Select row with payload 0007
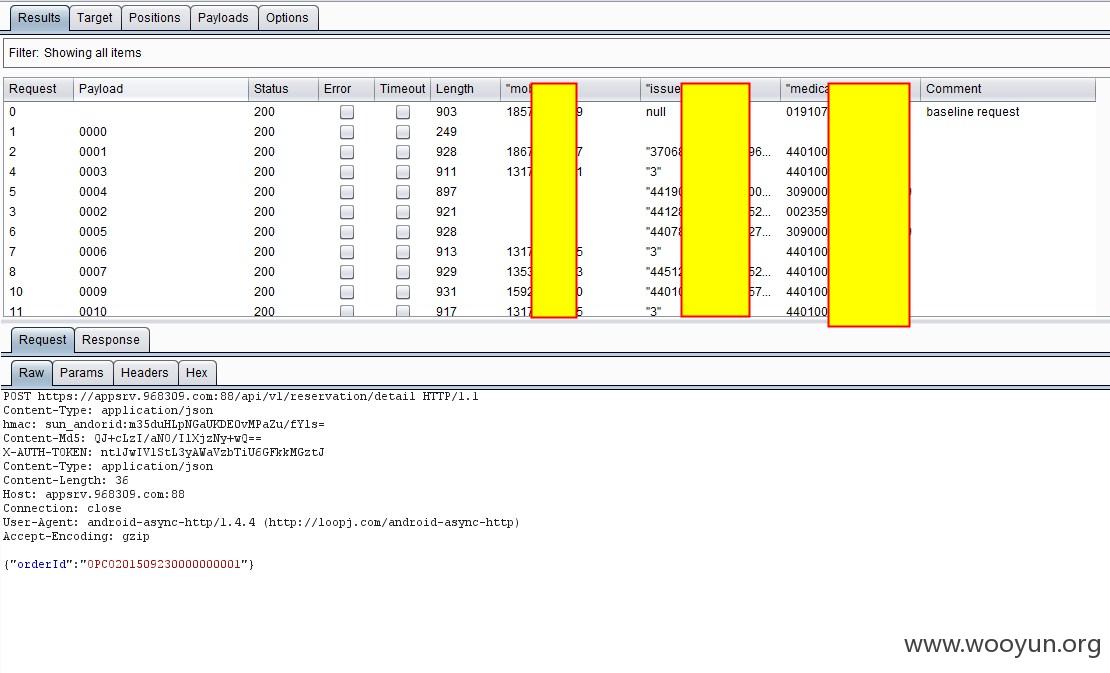 549,272
